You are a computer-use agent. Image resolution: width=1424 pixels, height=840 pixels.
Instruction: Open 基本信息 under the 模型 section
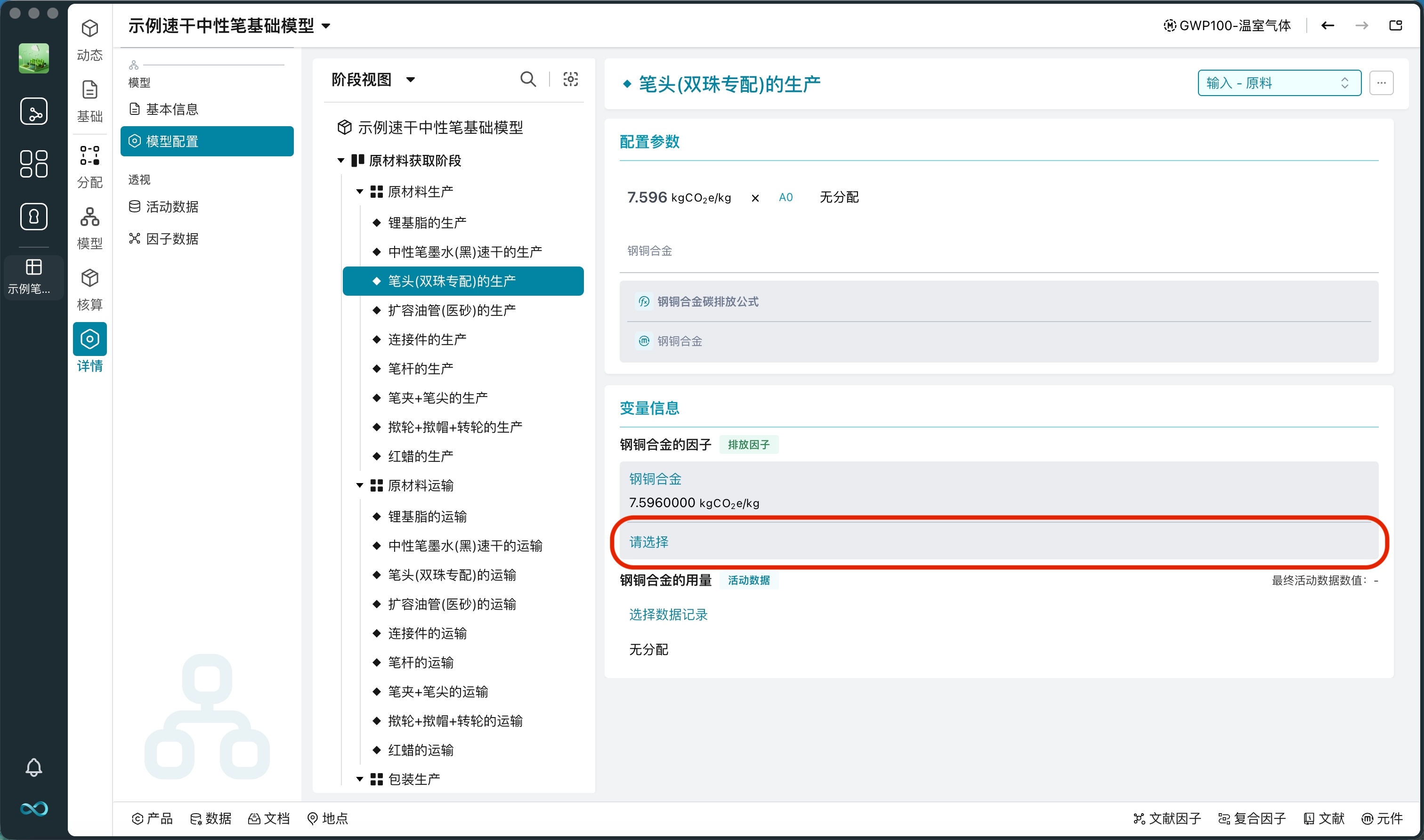171,109
